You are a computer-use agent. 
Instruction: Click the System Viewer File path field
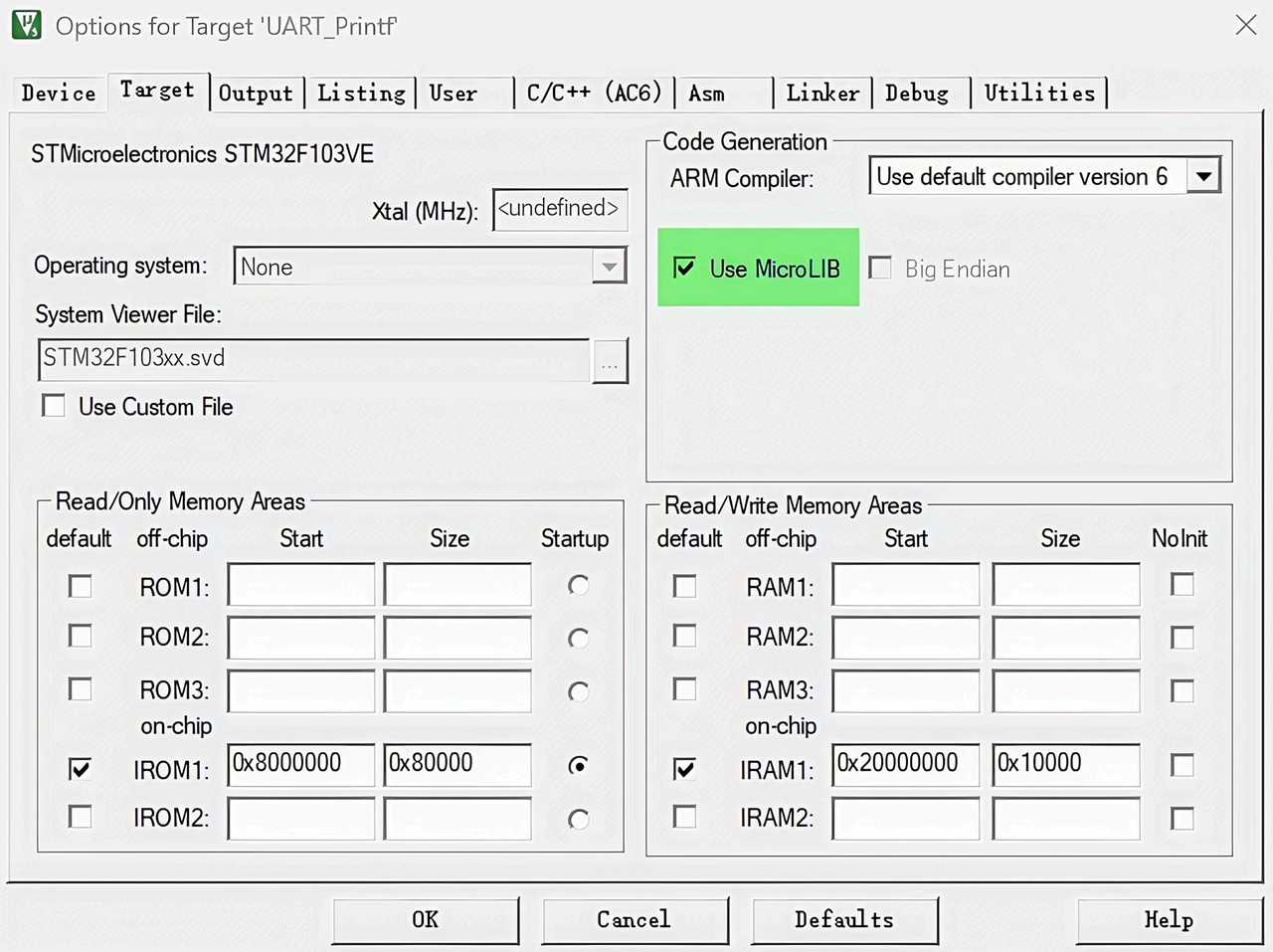[x=314, y=359]
